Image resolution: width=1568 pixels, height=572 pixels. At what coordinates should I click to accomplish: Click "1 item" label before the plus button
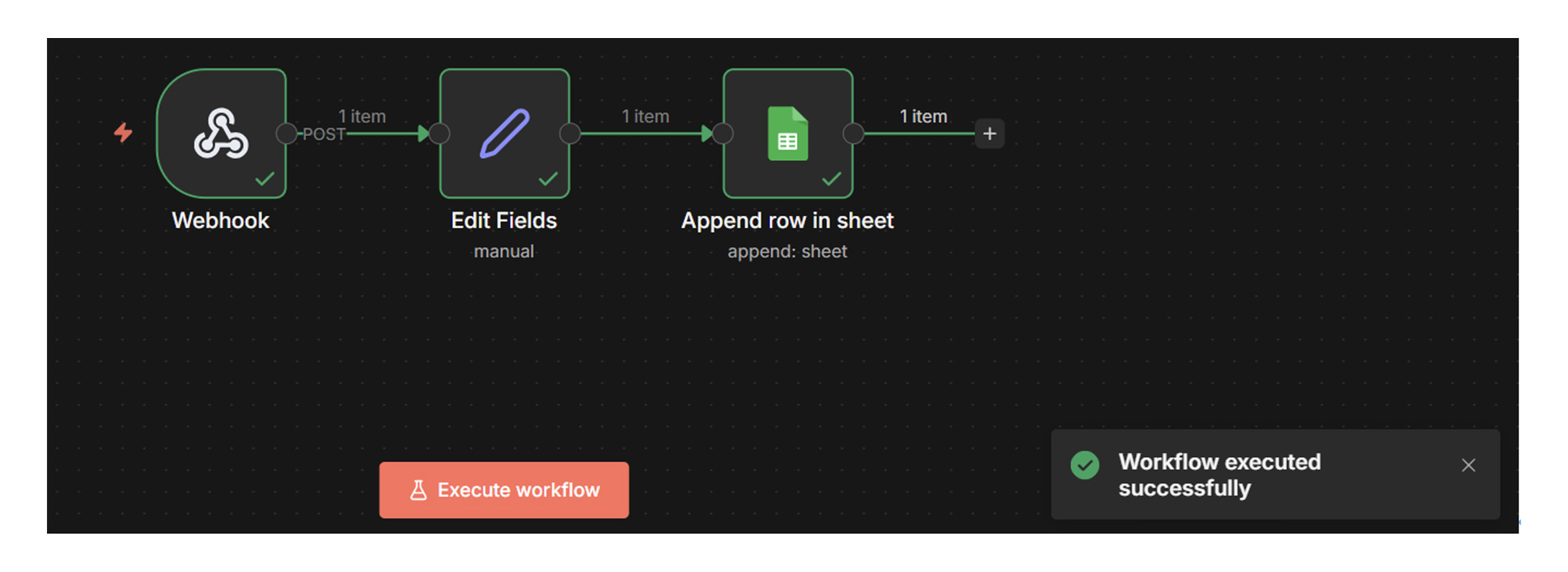[x=923, y=117]
